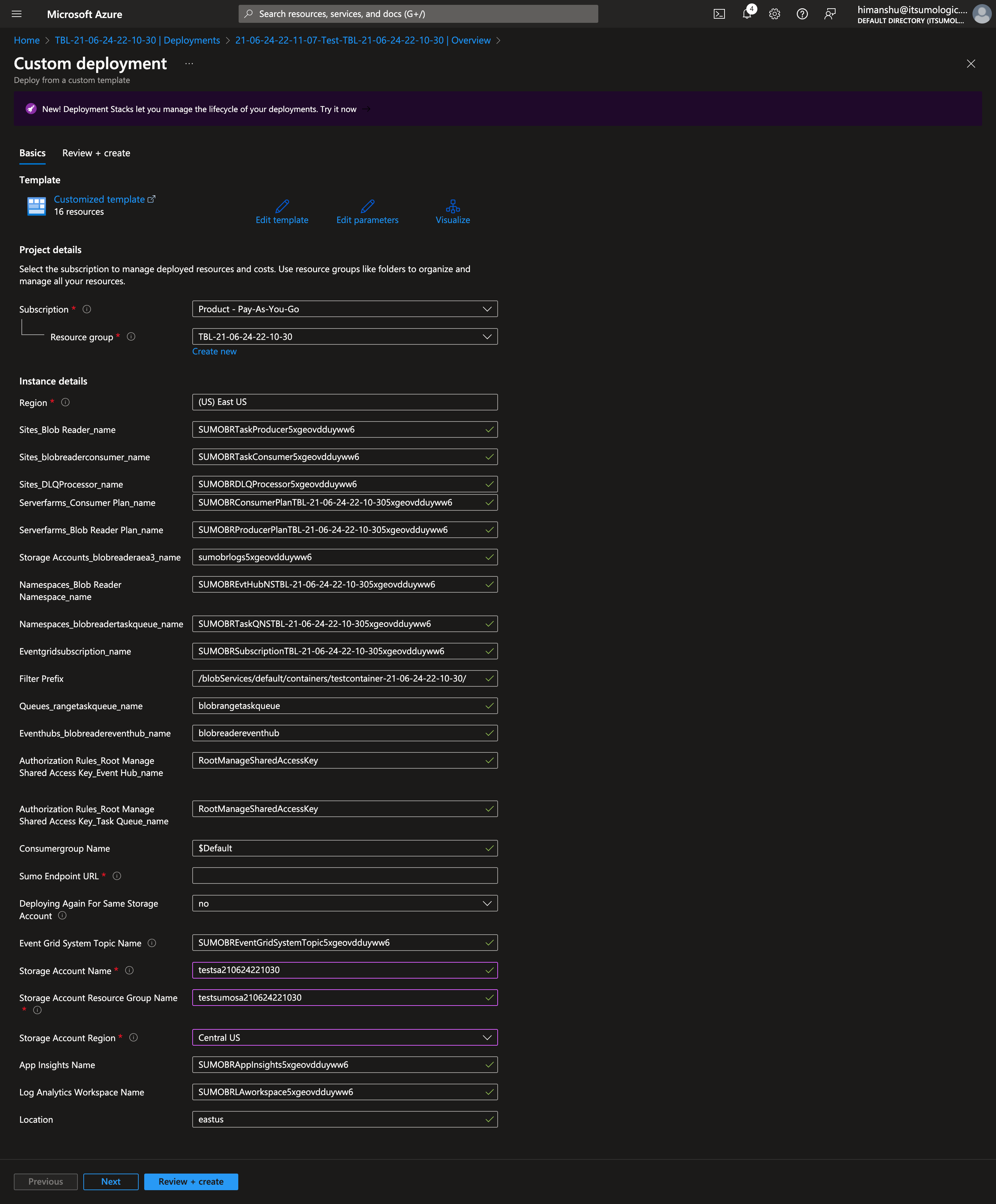Open the user account avatar menu
The image size is (996, 1204).
coord(982,14)
